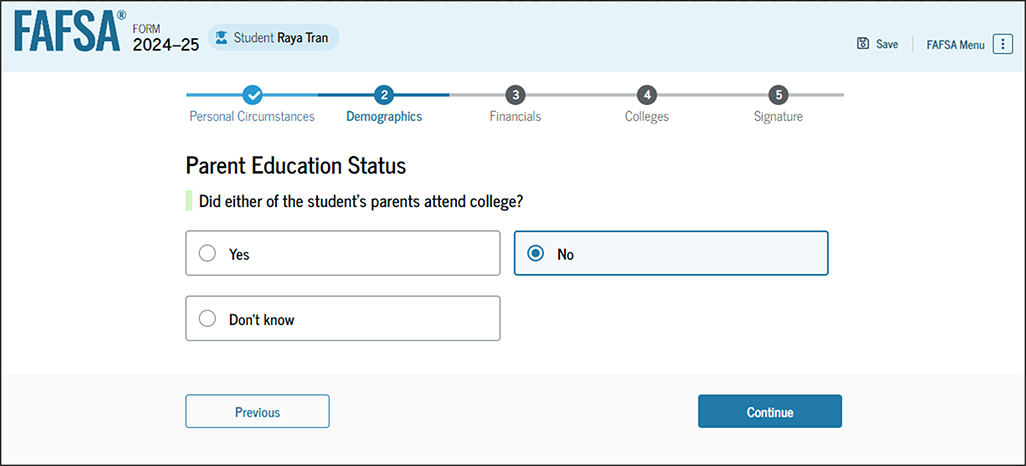Select the No radio option
Image resolution: width=1026 pixels, height=466 pixels.
pyautogui.click(x=536, y=254)
